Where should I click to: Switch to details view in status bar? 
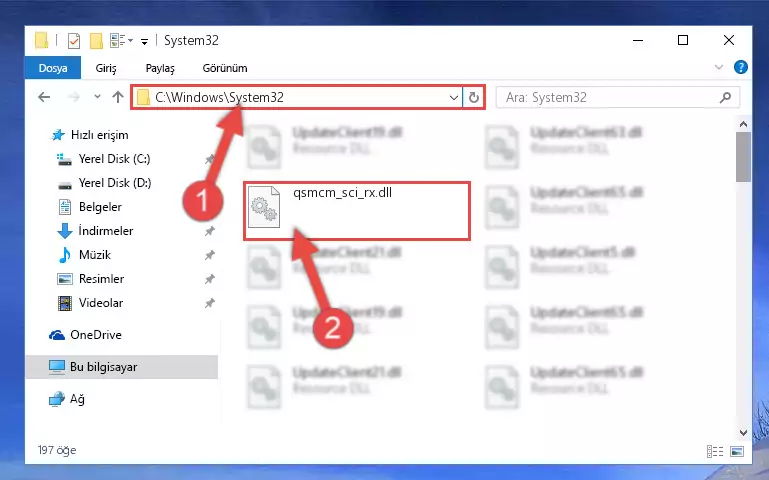click(x=715, y=451)
